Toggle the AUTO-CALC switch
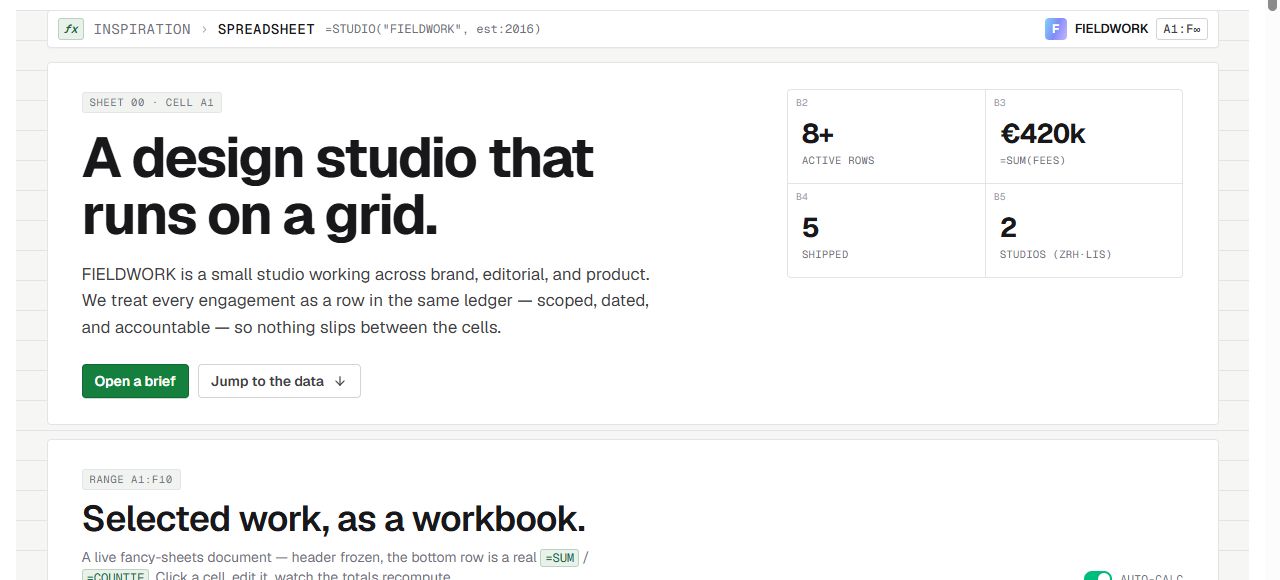 1098,576
